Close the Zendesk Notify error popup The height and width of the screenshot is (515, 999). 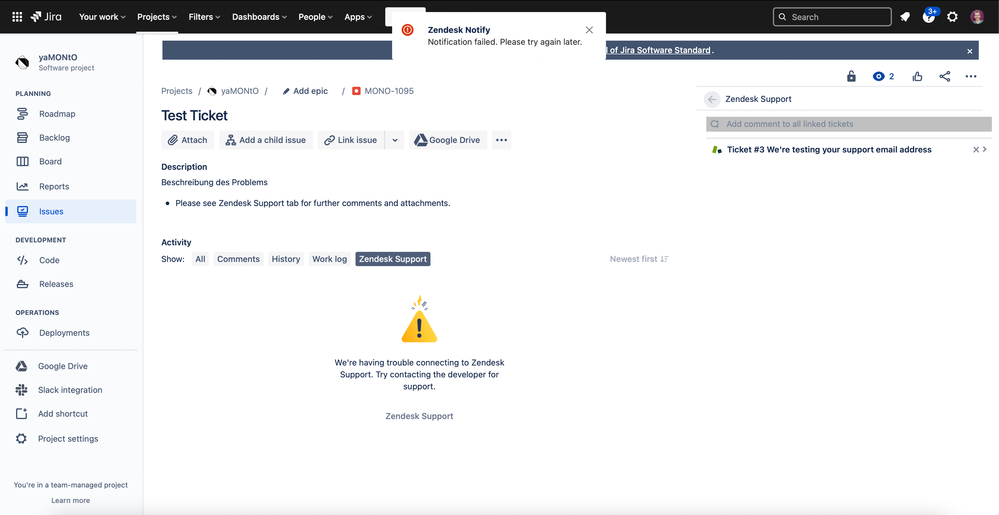(589, 30)
